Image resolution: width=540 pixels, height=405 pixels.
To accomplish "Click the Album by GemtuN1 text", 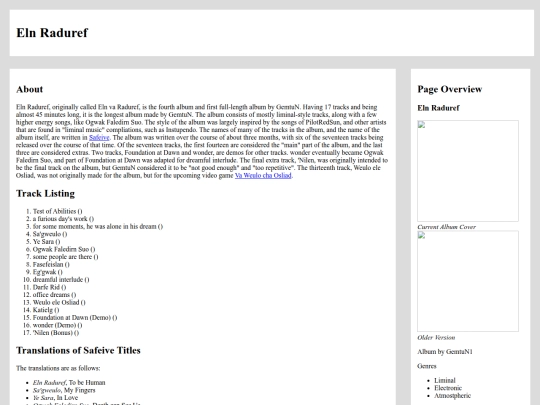I will click(x=445, y=352).
